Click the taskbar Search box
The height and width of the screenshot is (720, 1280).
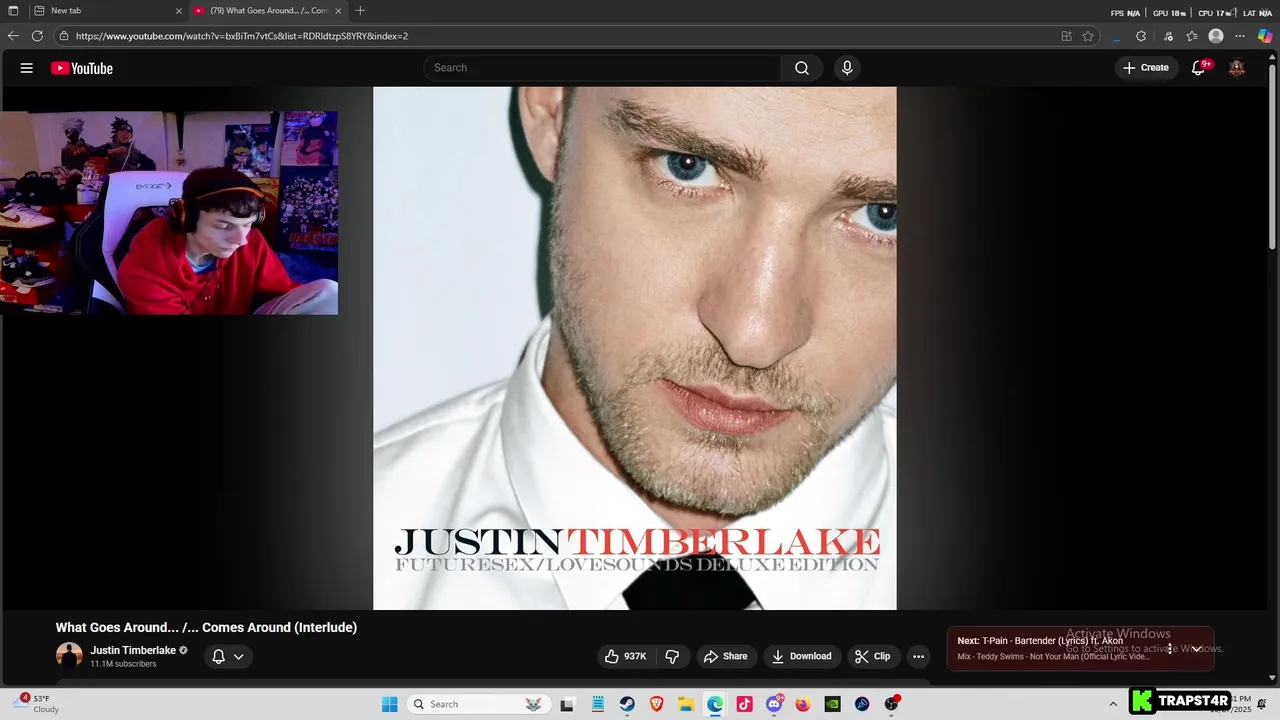click(480, 704)
